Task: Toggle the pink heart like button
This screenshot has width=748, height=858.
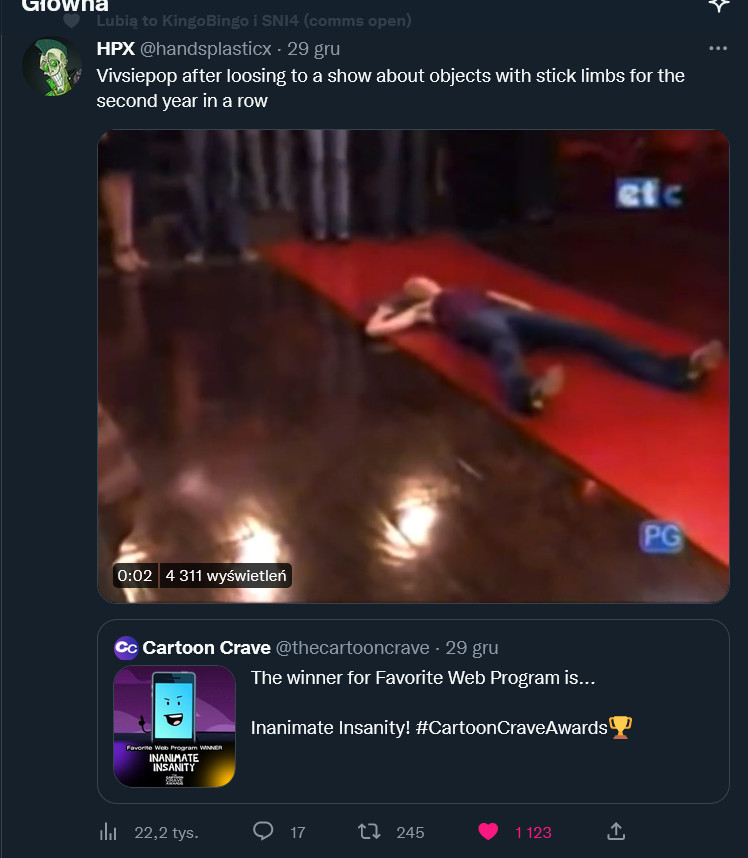Action: point(488,831)
